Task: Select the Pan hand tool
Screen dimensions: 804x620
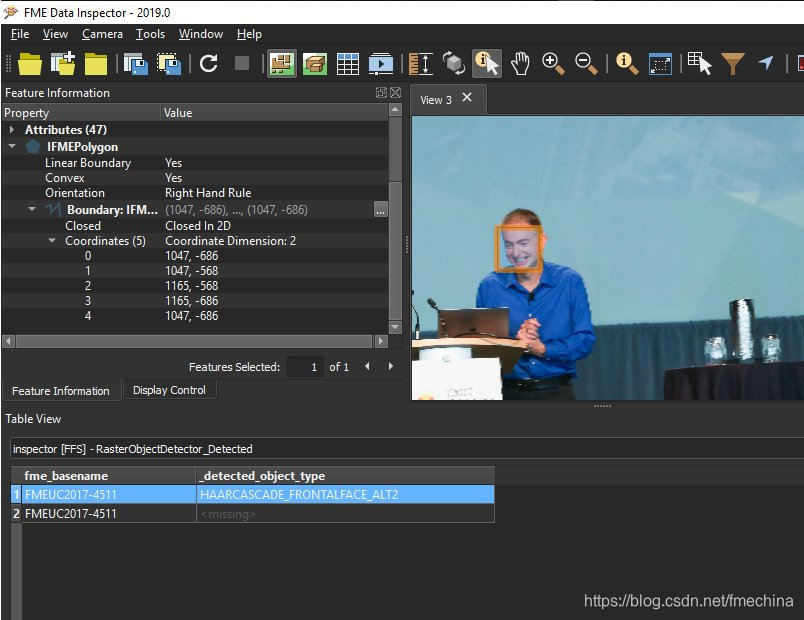Action: point(520,64)
